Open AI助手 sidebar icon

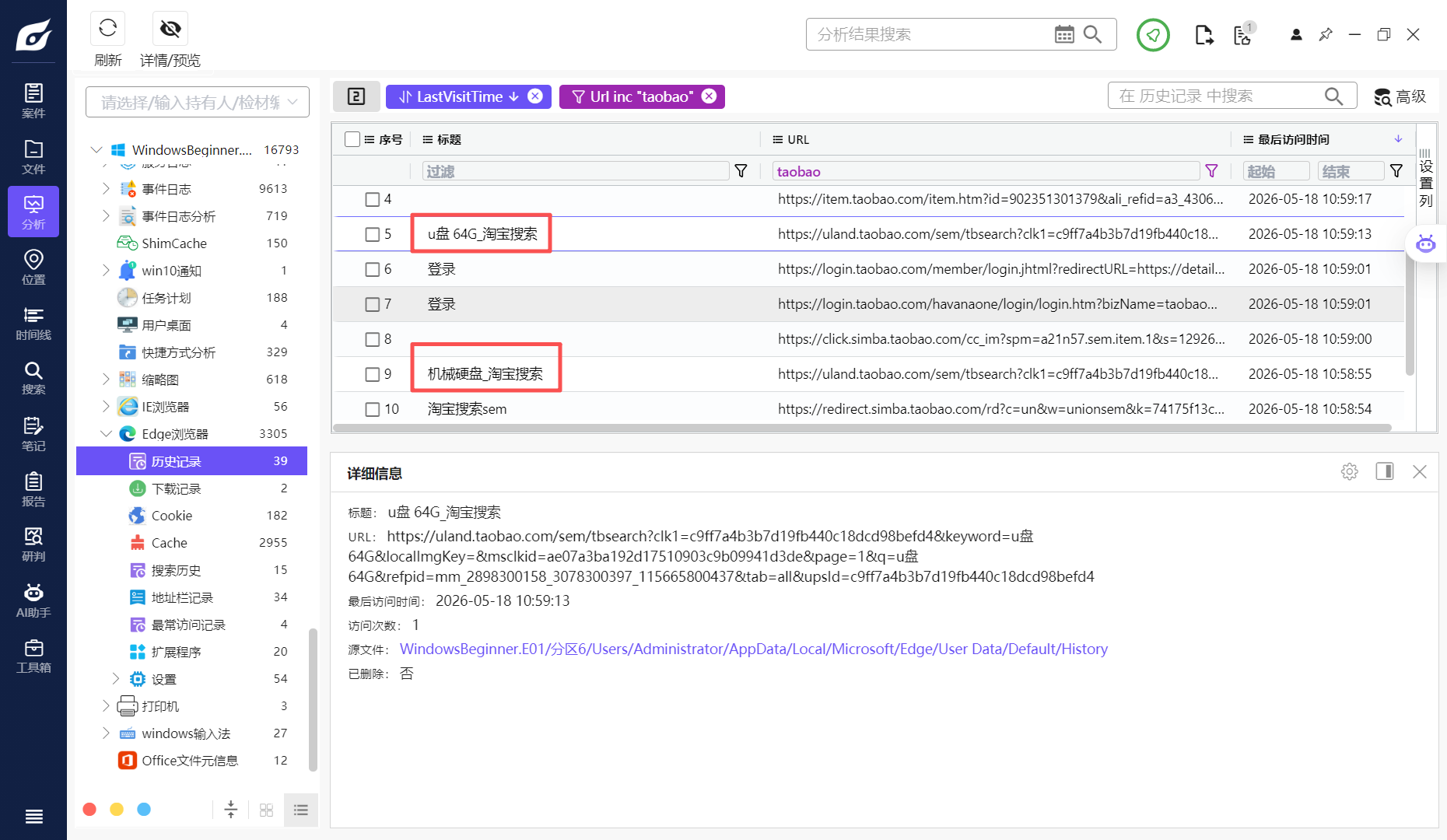point(33,600)
